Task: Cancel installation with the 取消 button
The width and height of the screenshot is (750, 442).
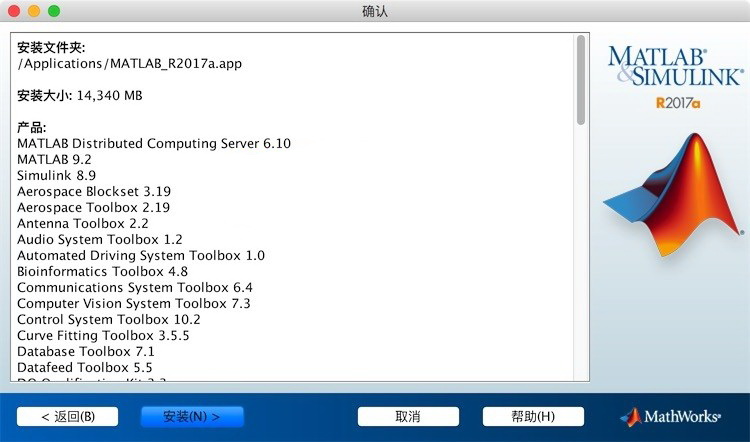Action: (x=408, y=416)
